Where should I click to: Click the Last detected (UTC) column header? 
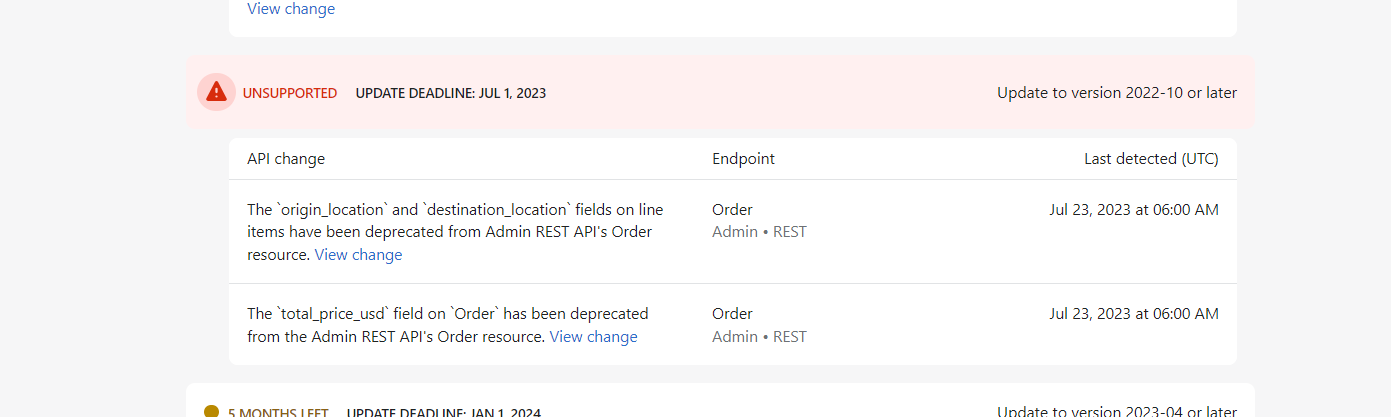(x=1151, y=159)
